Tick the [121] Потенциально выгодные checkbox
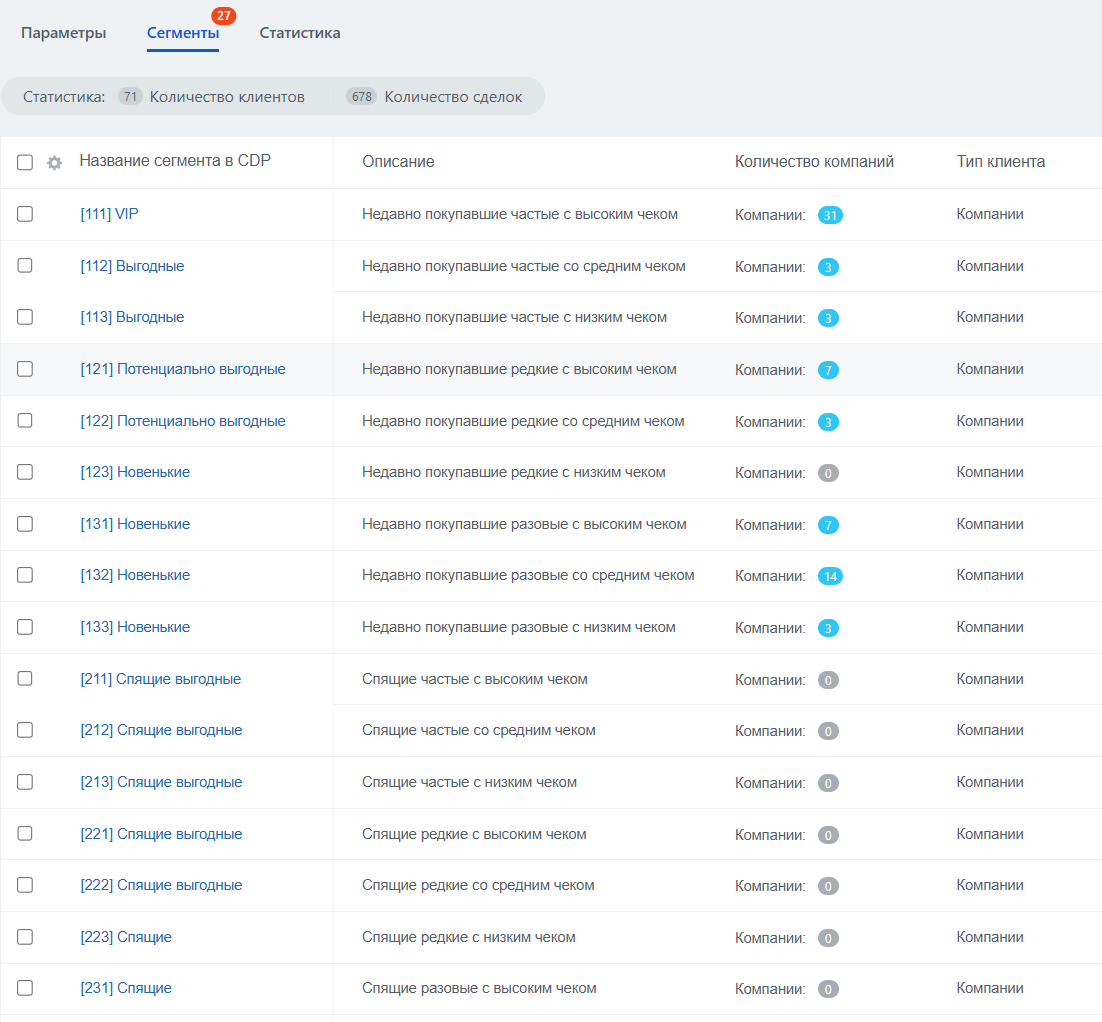1102x1022 pixels. point(25,369)
